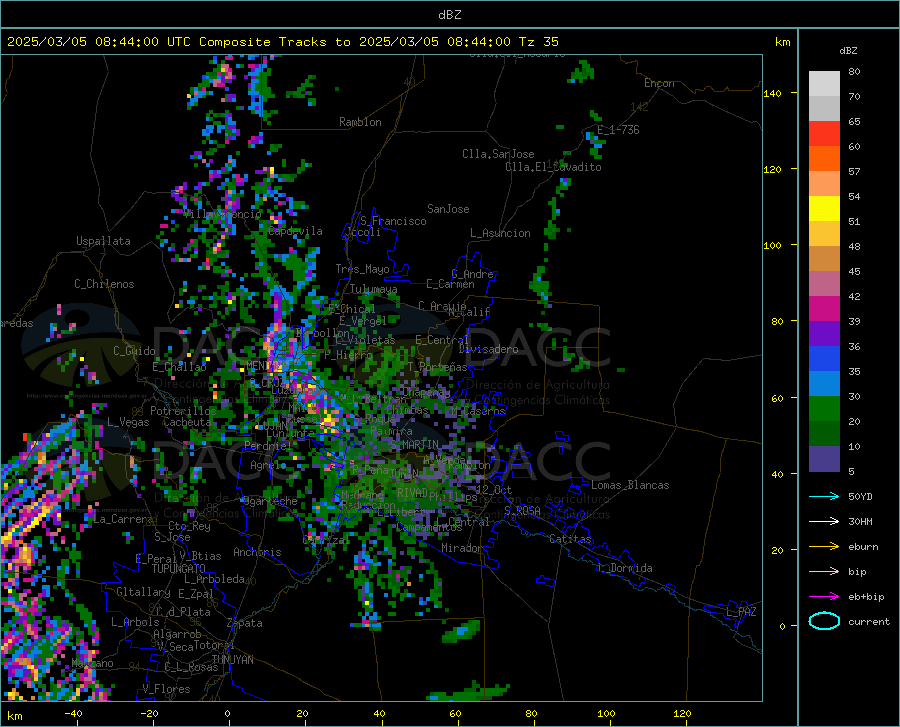Click the Clla.El_Cavadito place label

tap(553, 167)
